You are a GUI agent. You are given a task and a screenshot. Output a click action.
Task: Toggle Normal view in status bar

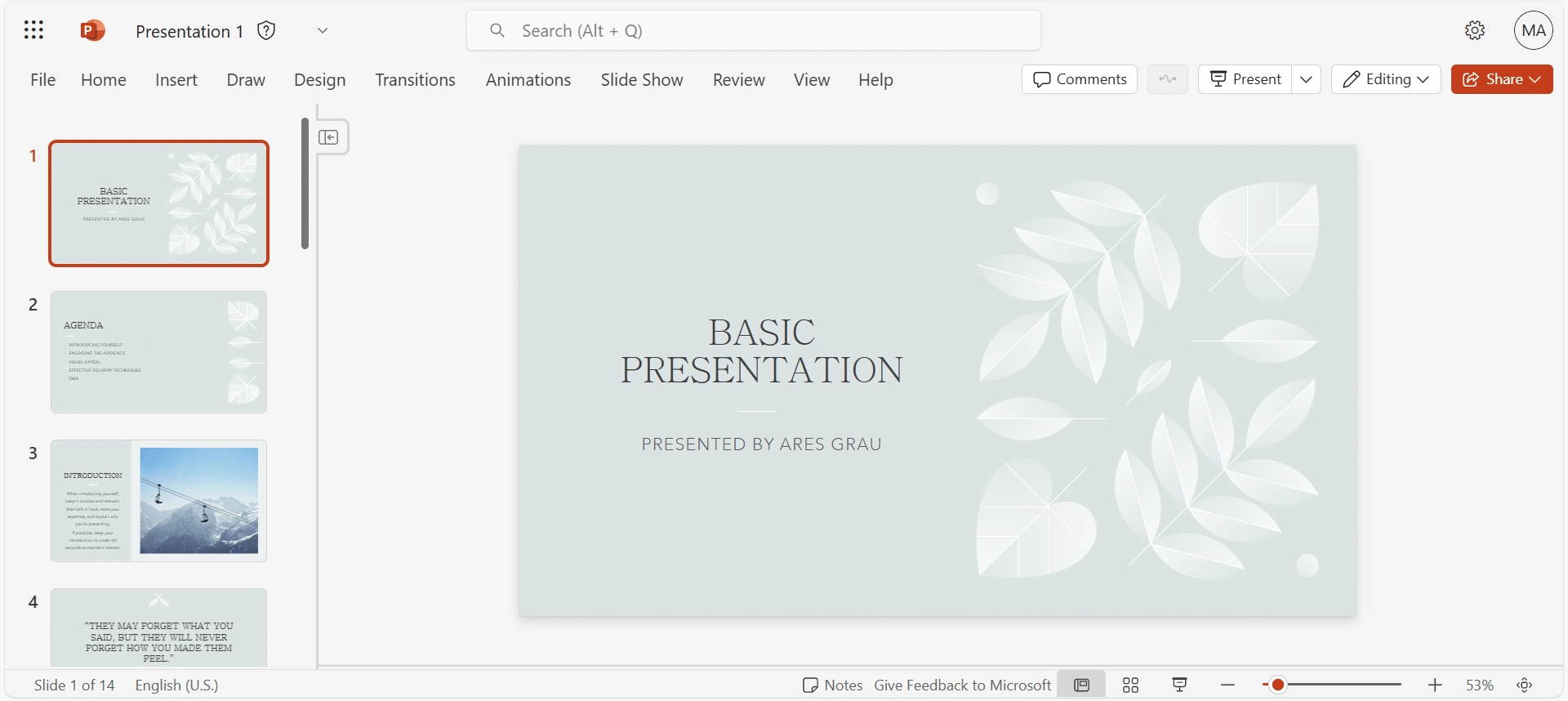[1081, 685]
